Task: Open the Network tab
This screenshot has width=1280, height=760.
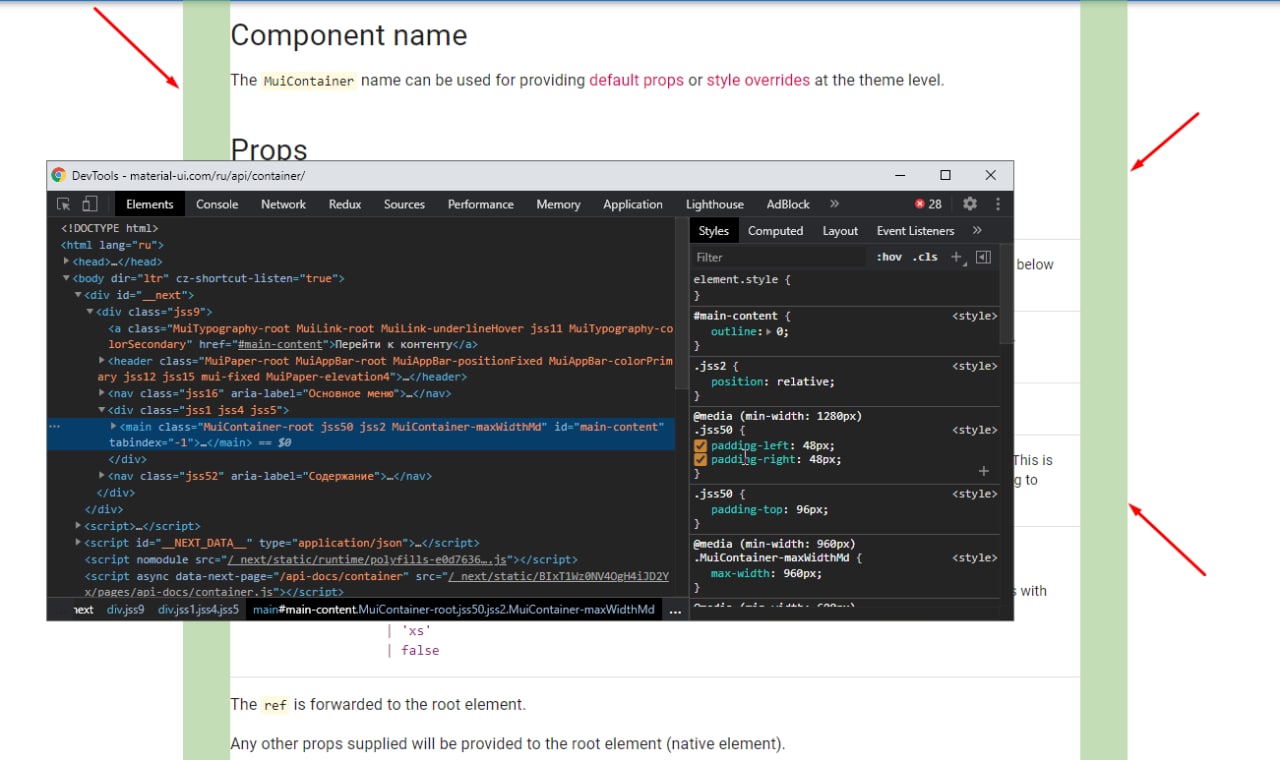Action: 283,204
